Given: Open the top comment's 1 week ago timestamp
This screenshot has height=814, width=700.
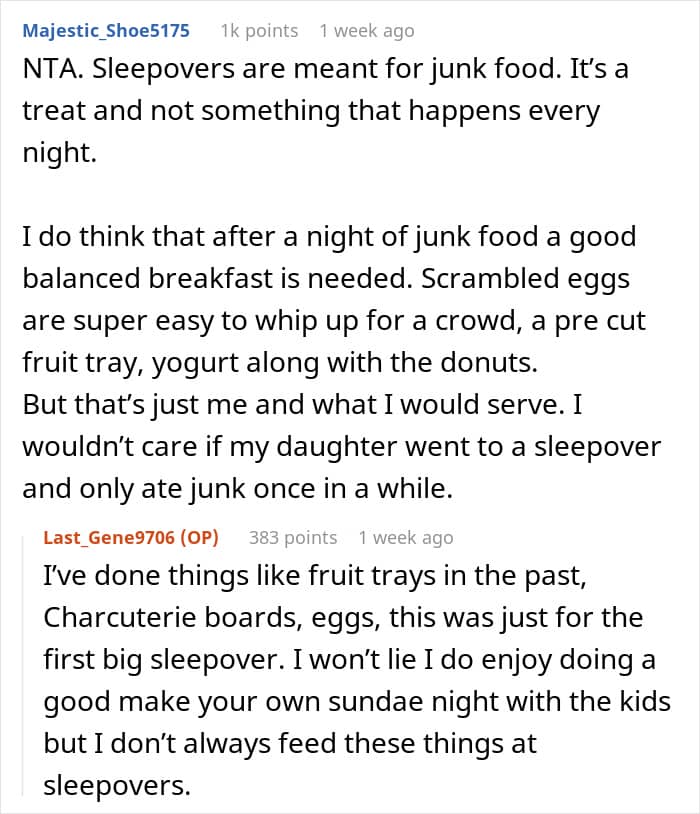Looking at the screenshot, I should tap(367, 31).
